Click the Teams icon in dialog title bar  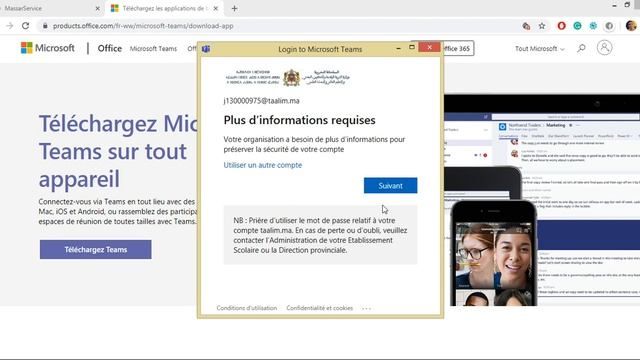pyautogui.click(x=206, y=49)
